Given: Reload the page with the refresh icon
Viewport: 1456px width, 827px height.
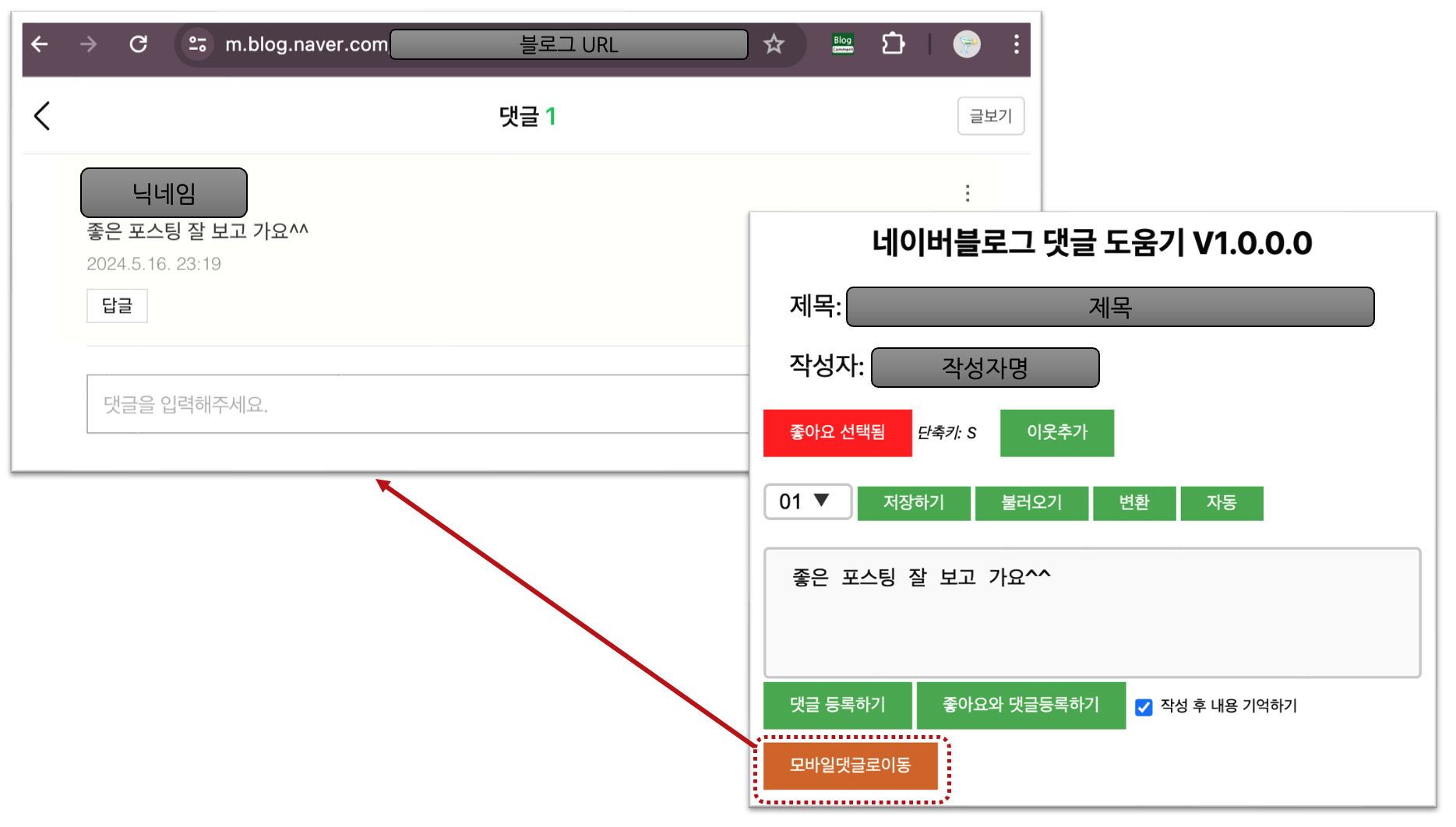Looking at the screenshot, I should coord(139,44).
